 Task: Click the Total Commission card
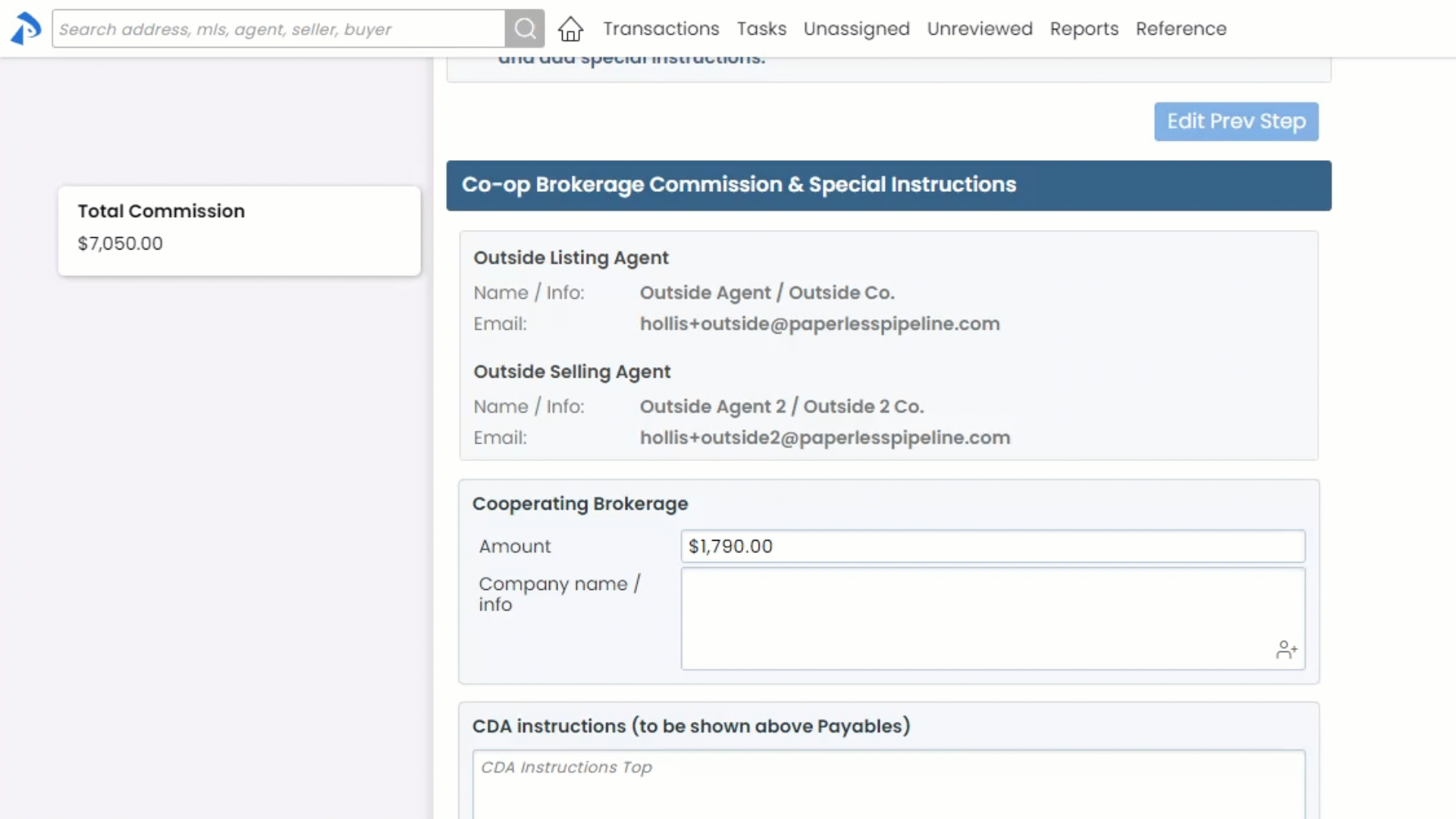[239, 230]
